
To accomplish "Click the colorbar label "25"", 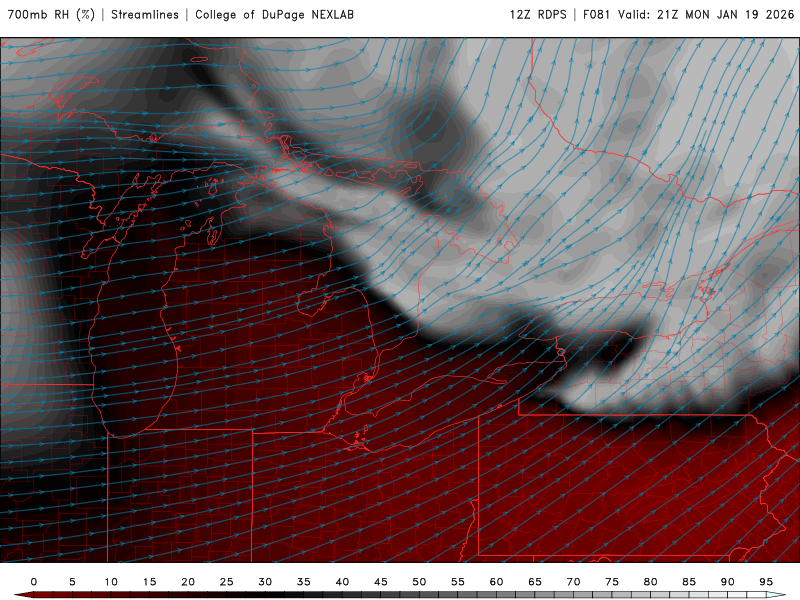I will click(227, 582).
